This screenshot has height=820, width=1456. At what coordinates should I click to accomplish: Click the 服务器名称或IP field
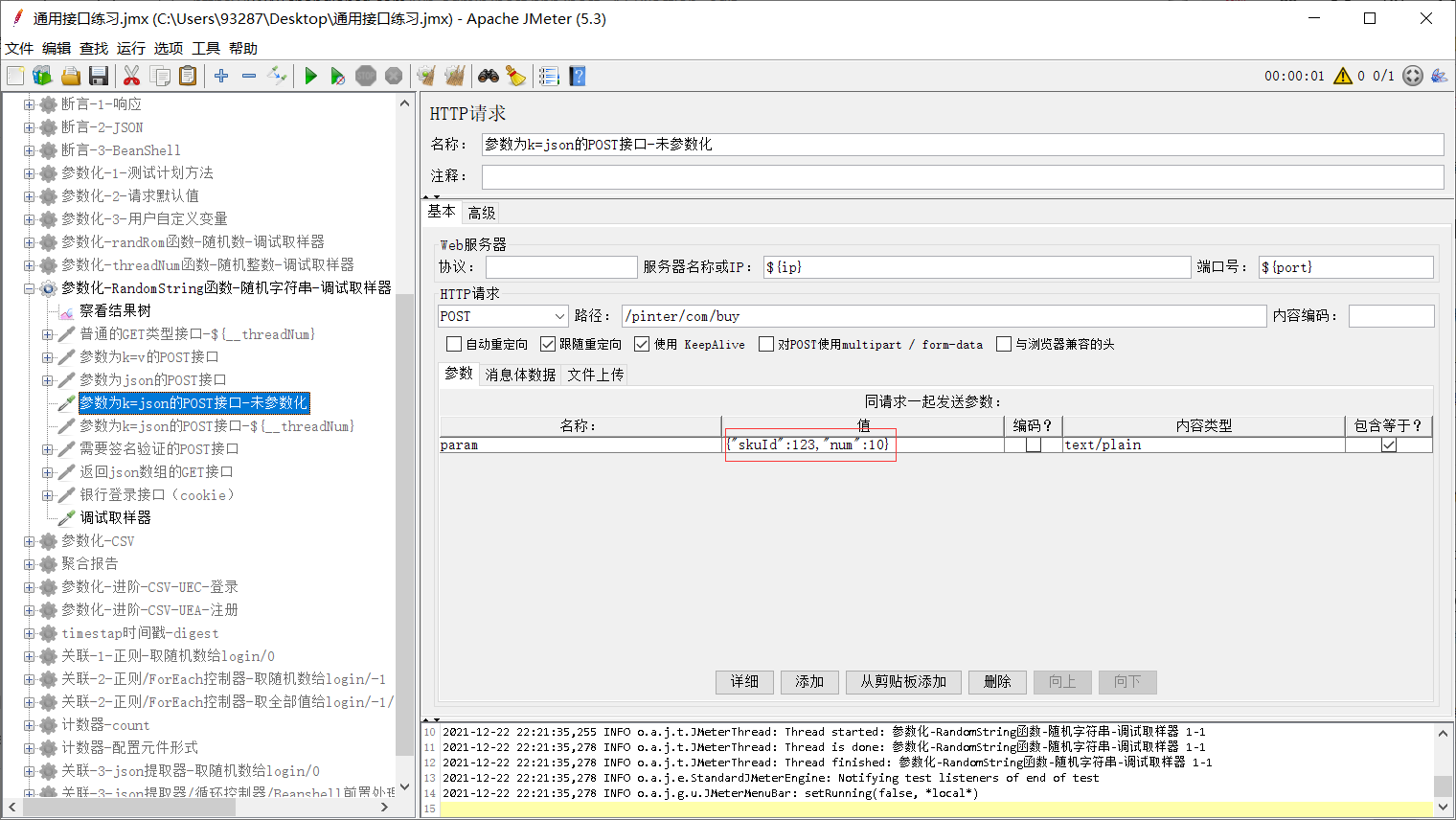(x=976, y=267)
